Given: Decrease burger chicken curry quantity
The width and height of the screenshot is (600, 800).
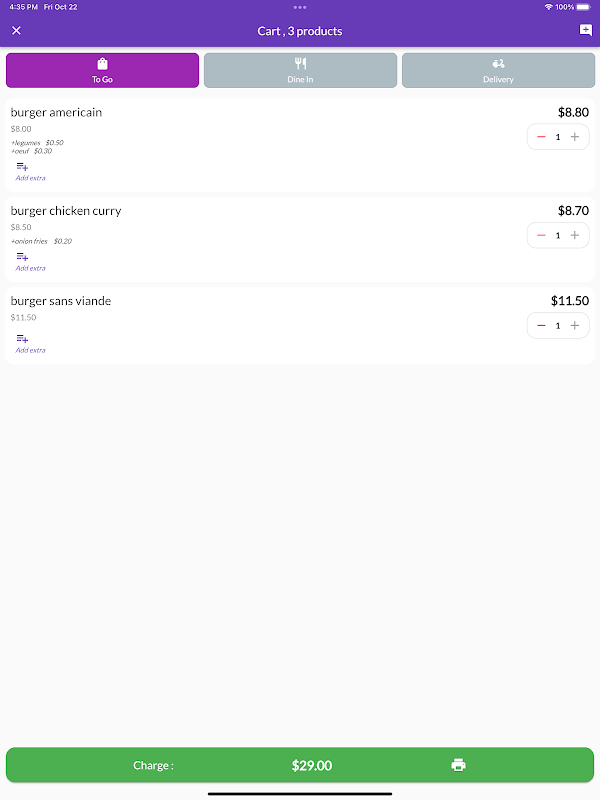Looking at the screenshot, I should pyautogui.click(x=541, y=236).
